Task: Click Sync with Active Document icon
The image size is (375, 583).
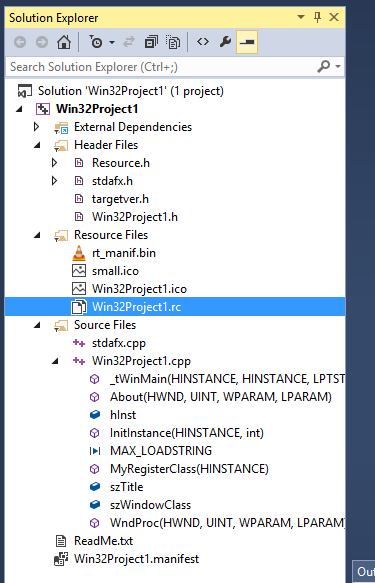Action: (x=129, y=42)
